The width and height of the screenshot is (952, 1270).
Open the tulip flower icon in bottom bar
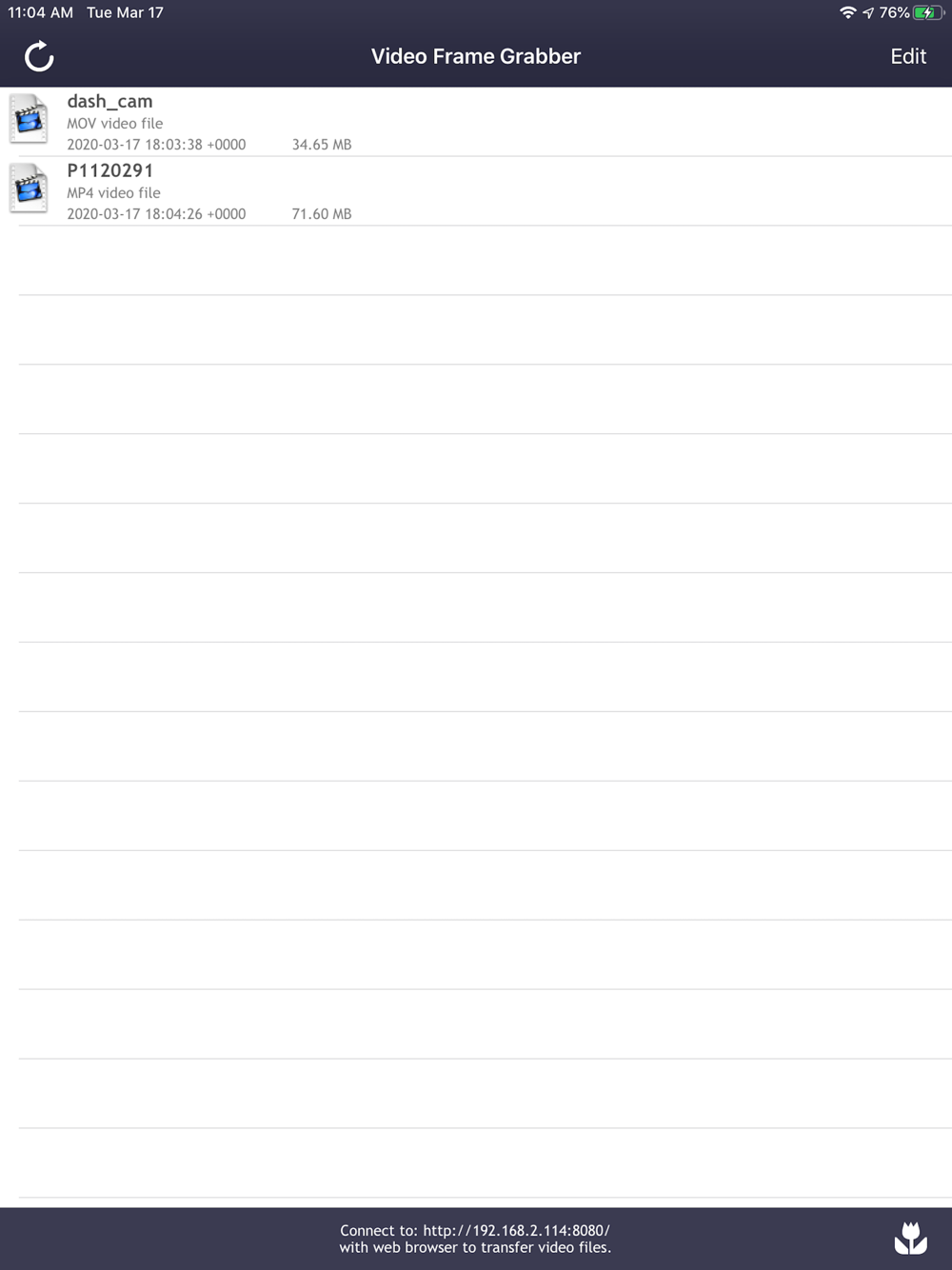click(910, 1238)
